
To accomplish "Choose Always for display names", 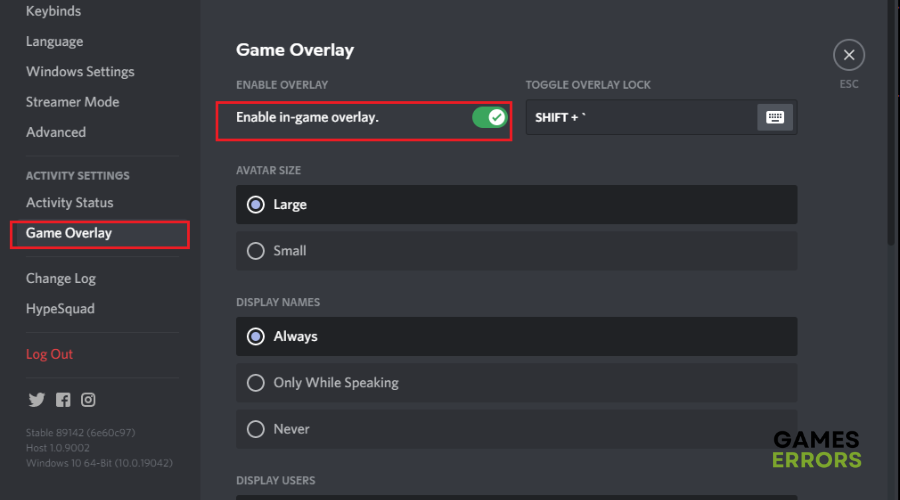I will point(517,336).
